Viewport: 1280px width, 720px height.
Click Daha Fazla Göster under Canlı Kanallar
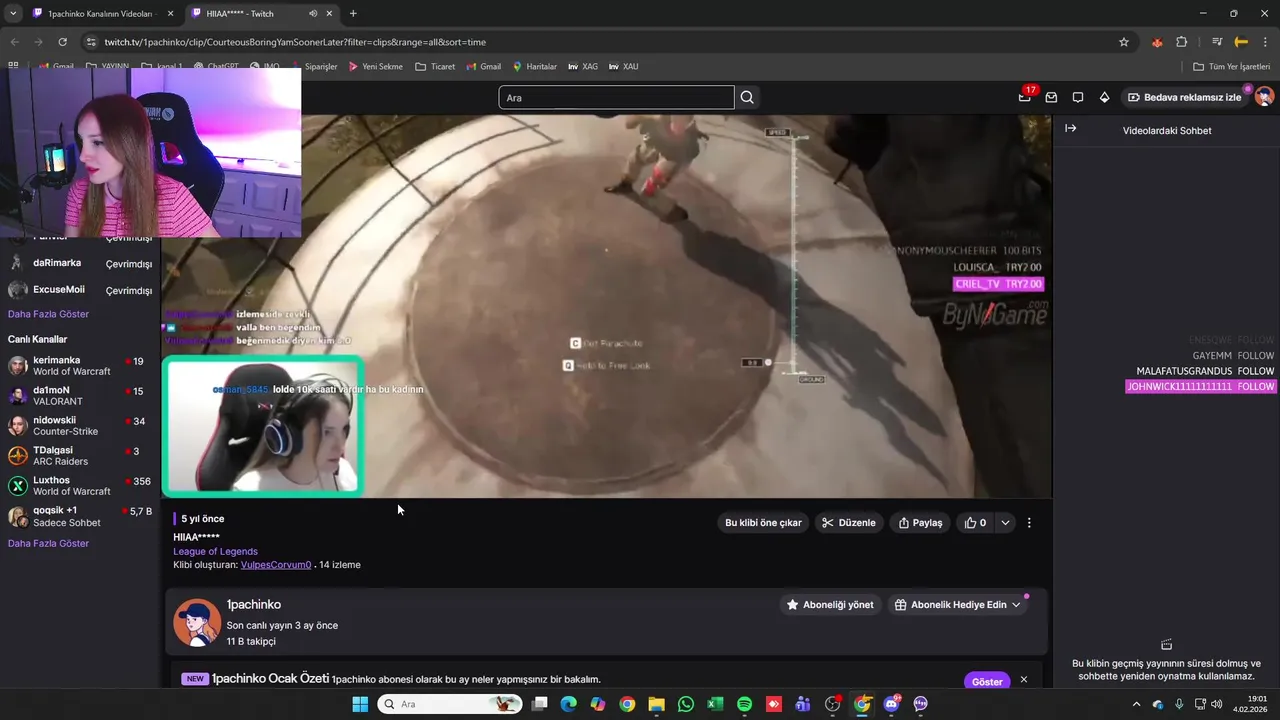point(48,543)
